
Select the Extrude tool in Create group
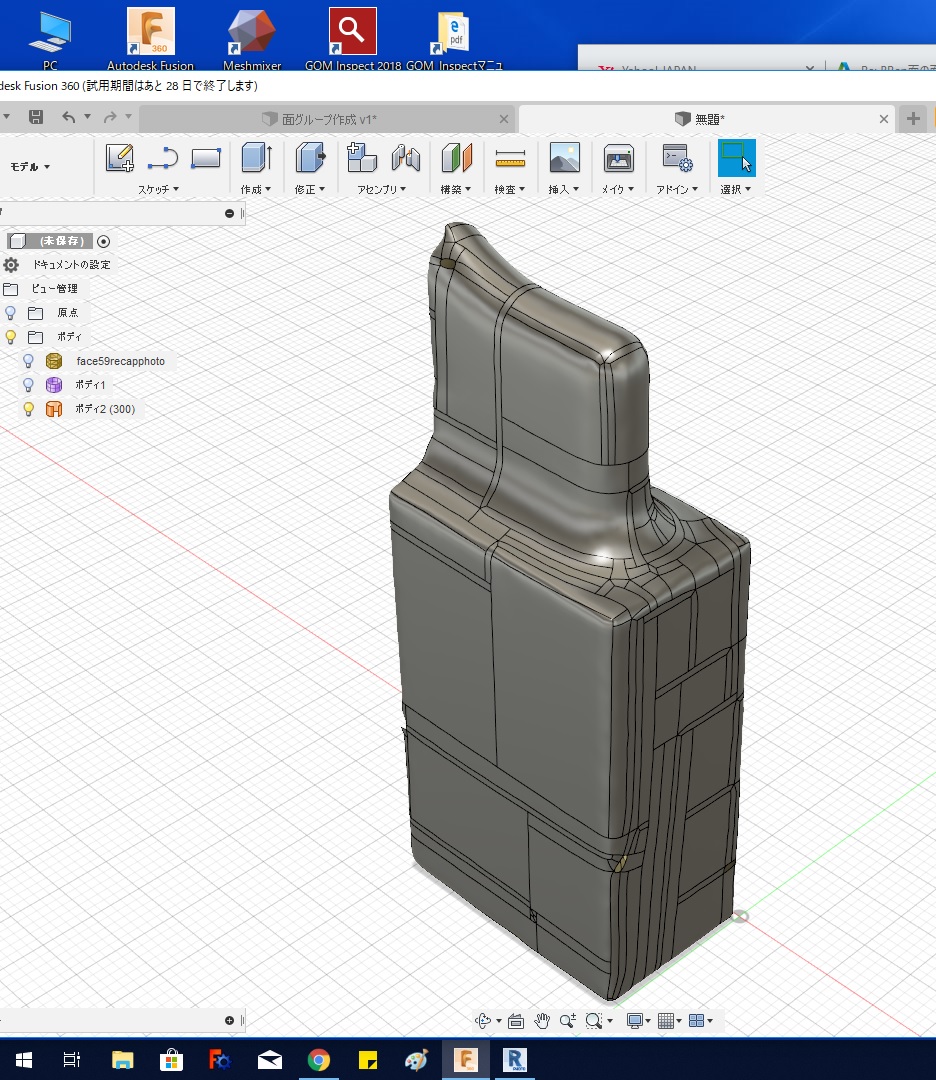click(257, 158)
